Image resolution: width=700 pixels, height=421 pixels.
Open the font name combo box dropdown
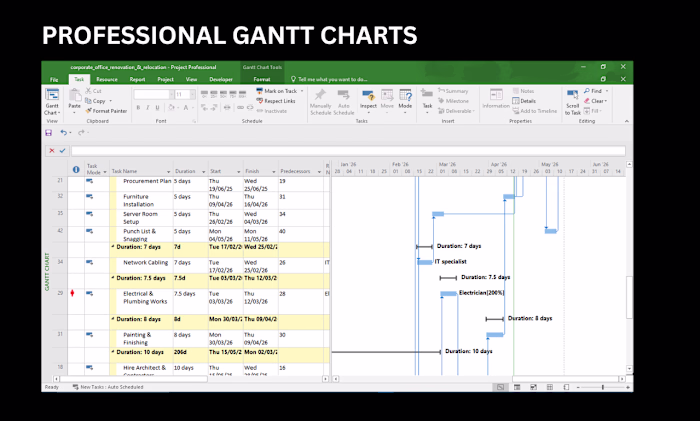[171, 95]
